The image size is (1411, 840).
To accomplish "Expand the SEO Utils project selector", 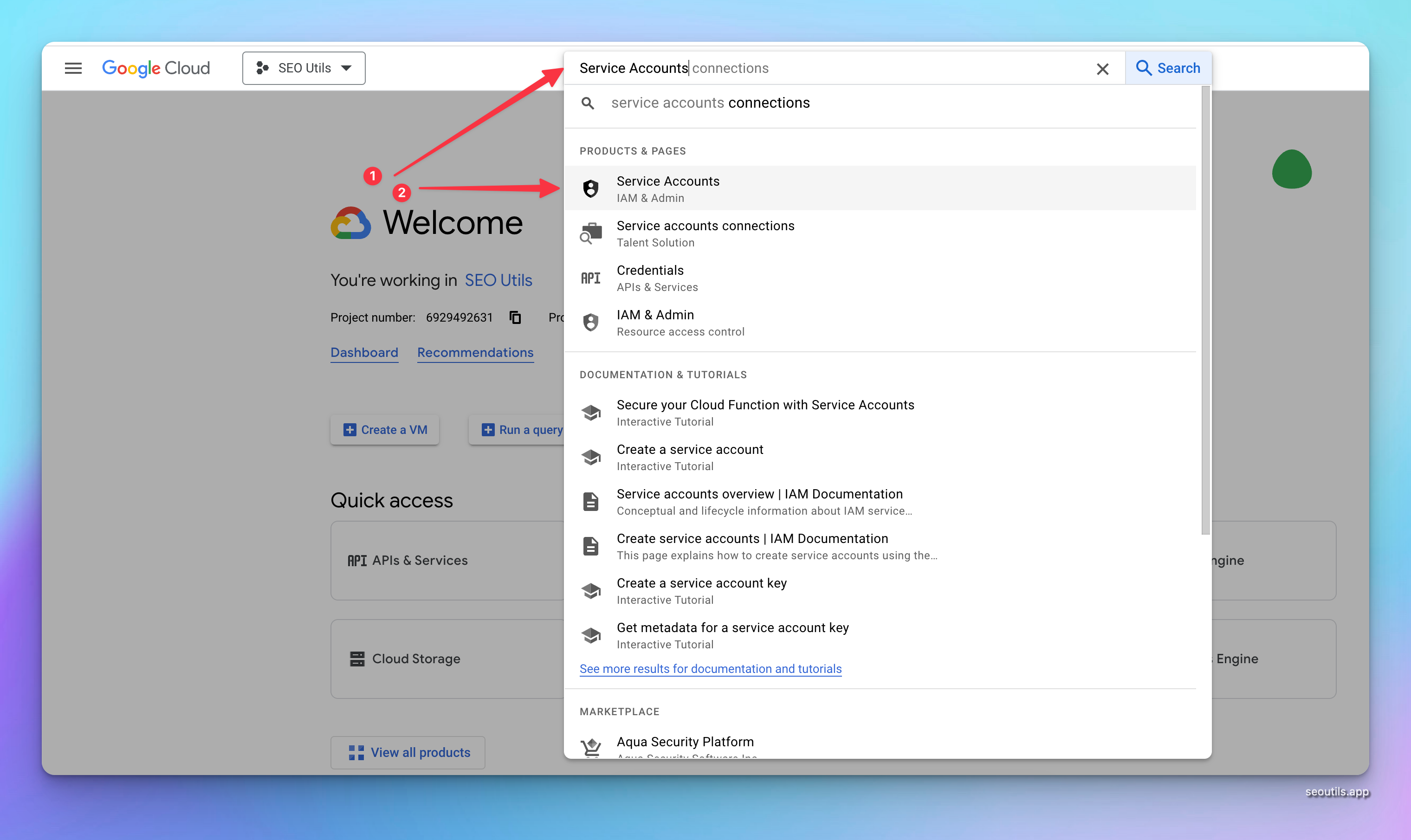I will [304, 68].
